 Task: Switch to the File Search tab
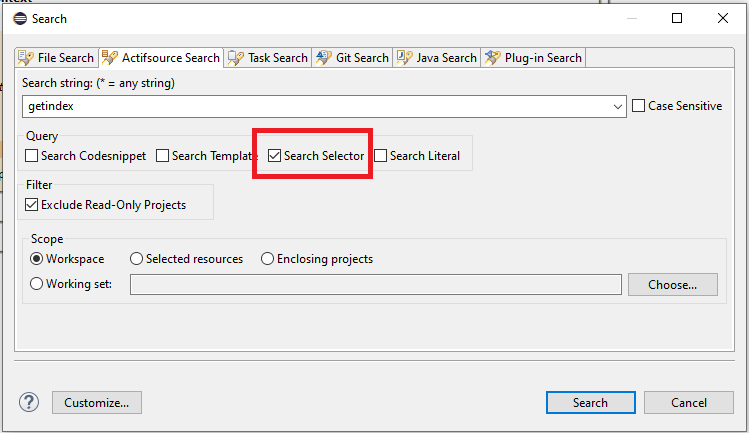click(57, 58)
